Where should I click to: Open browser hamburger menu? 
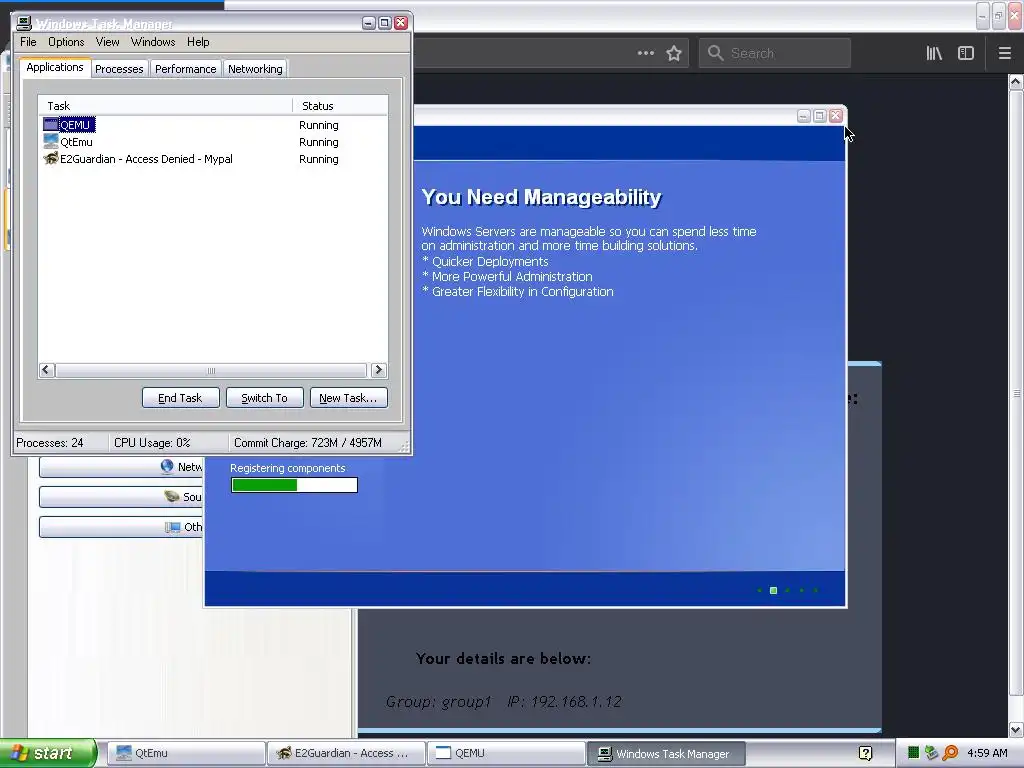[1005, 53]
